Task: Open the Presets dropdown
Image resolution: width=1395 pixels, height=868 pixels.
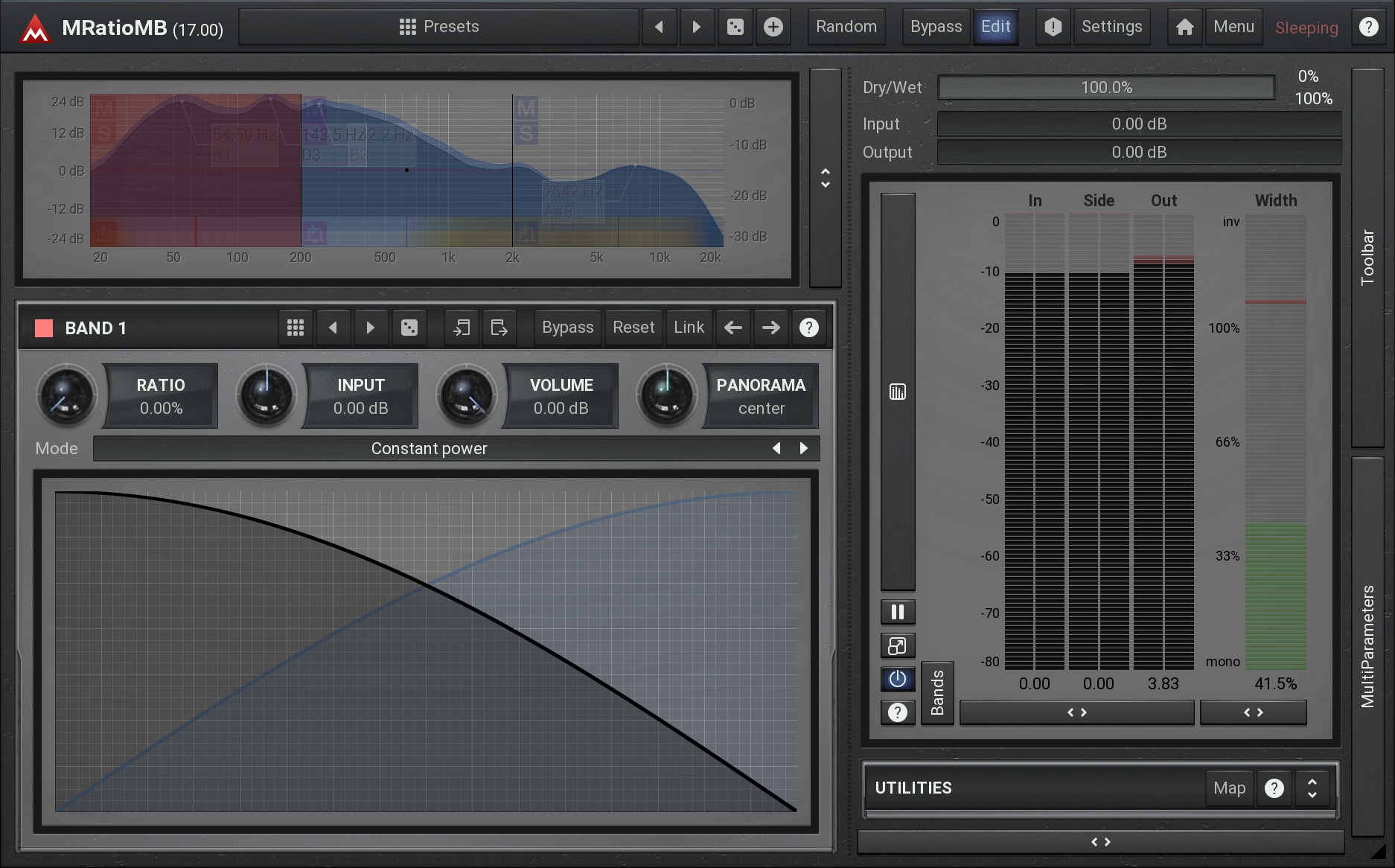Action: (439, 28)
